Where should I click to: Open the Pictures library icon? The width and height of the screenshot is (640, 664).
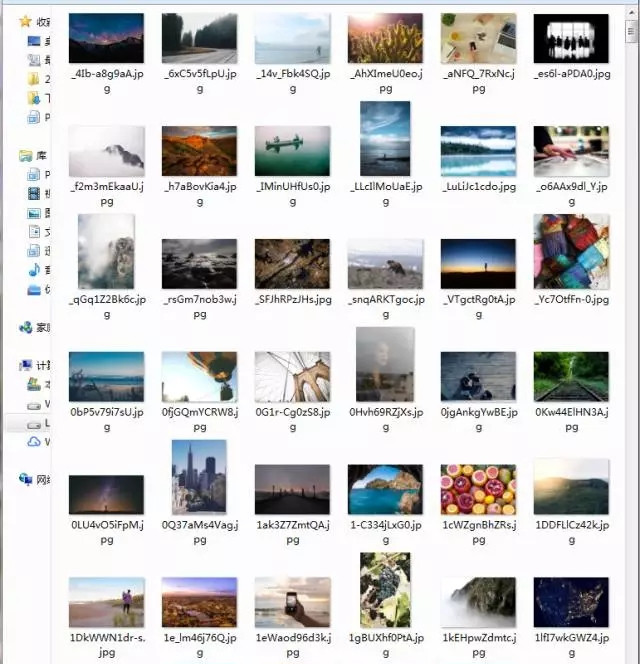34,213
